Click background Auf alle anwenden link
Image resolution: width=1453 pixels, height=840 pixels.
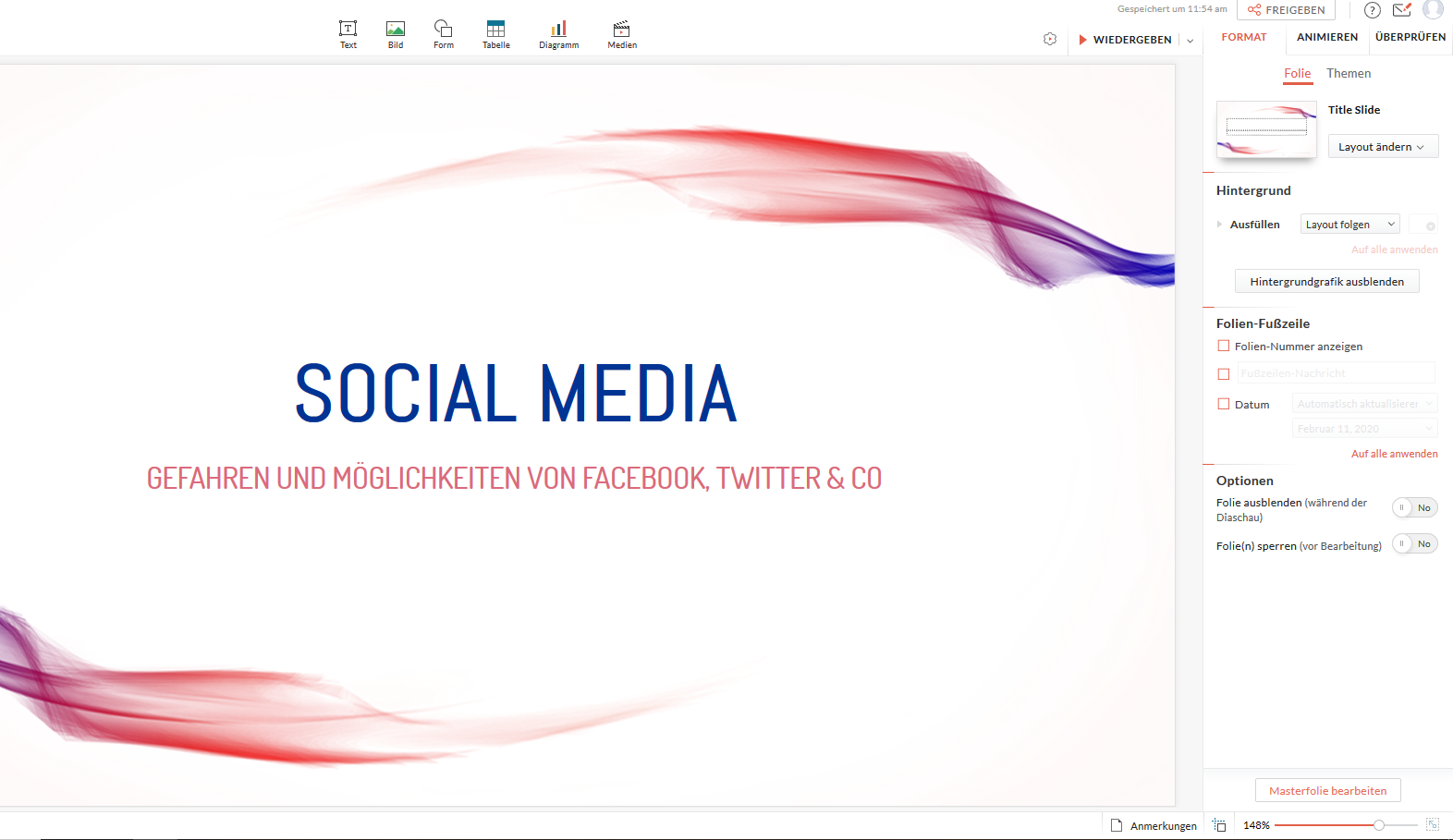click(x=1394, y=250)
